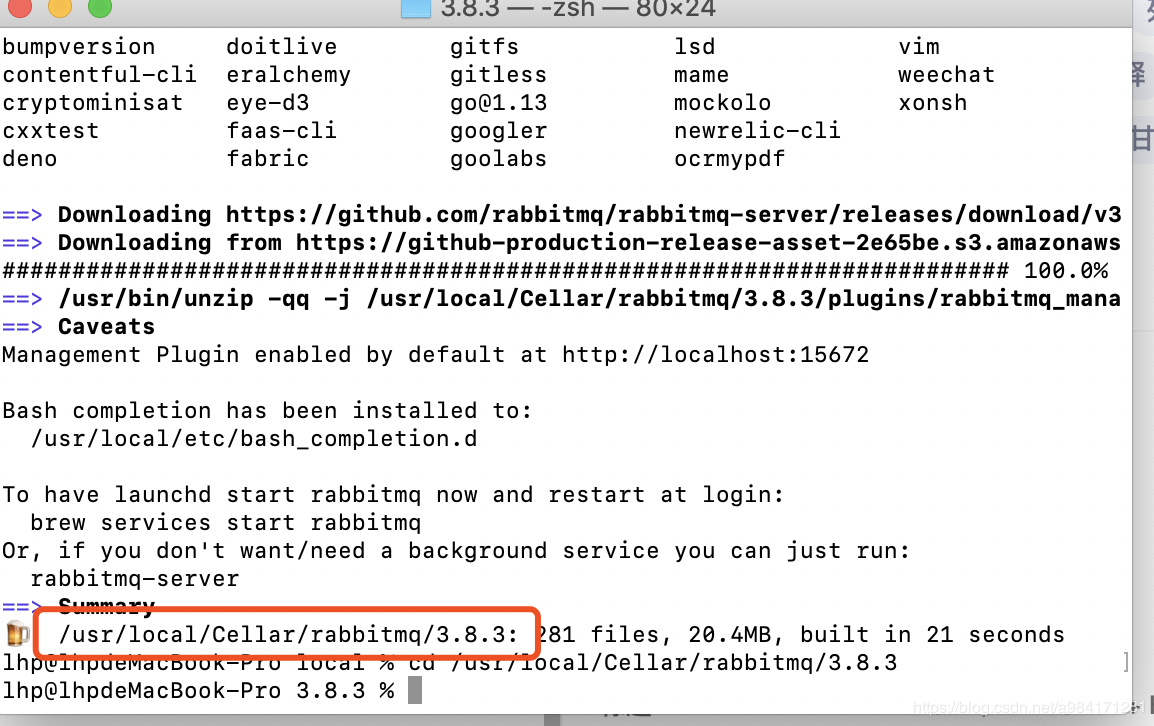Click the last prompt 'lhp@lhpdeMacBook-Pro 3.8.3 %'

(x=198, y=691)
